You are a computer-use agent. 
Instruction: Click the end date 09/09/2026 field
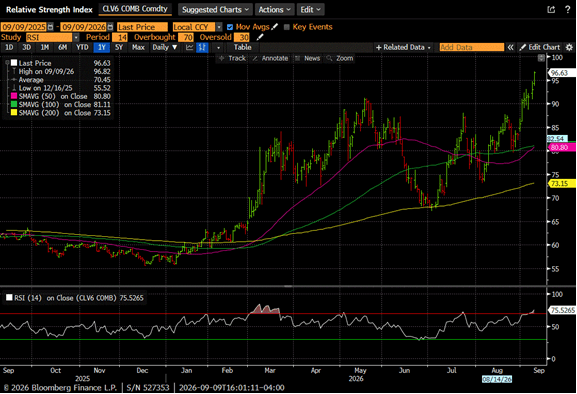click(84, 27)
